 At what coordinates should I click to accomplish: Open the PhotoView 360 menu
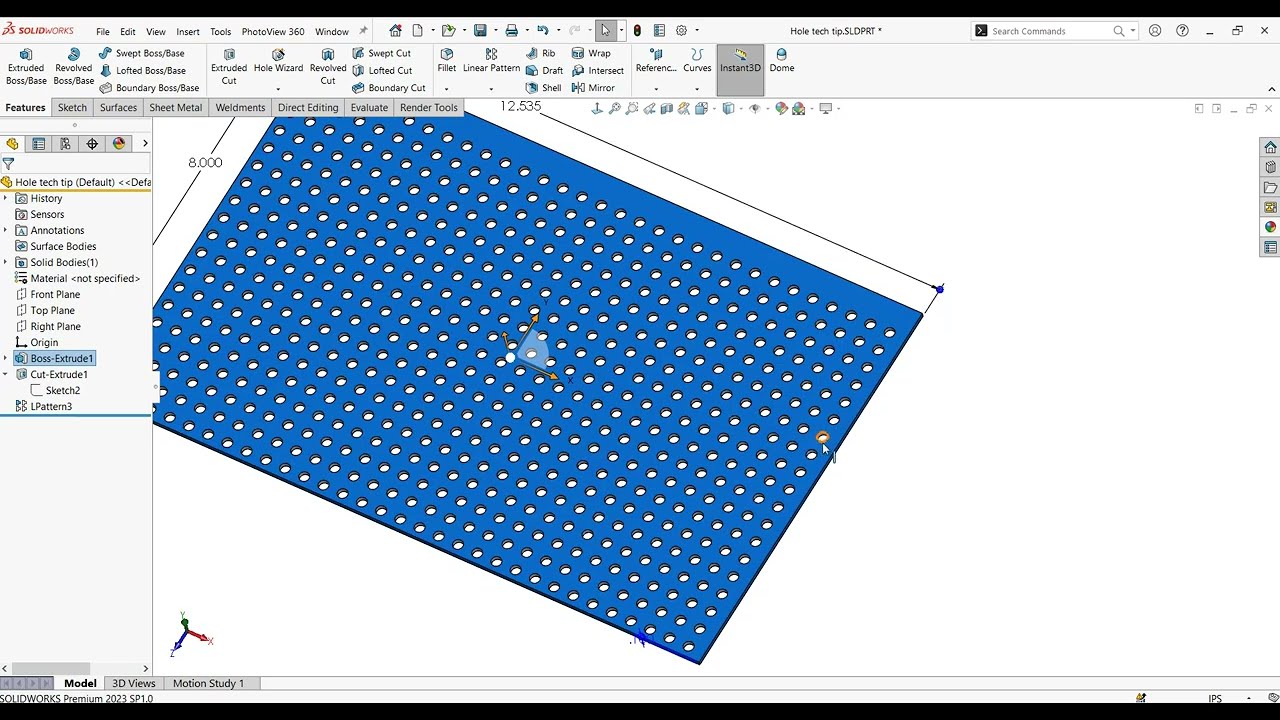click(x=273, y=32)
